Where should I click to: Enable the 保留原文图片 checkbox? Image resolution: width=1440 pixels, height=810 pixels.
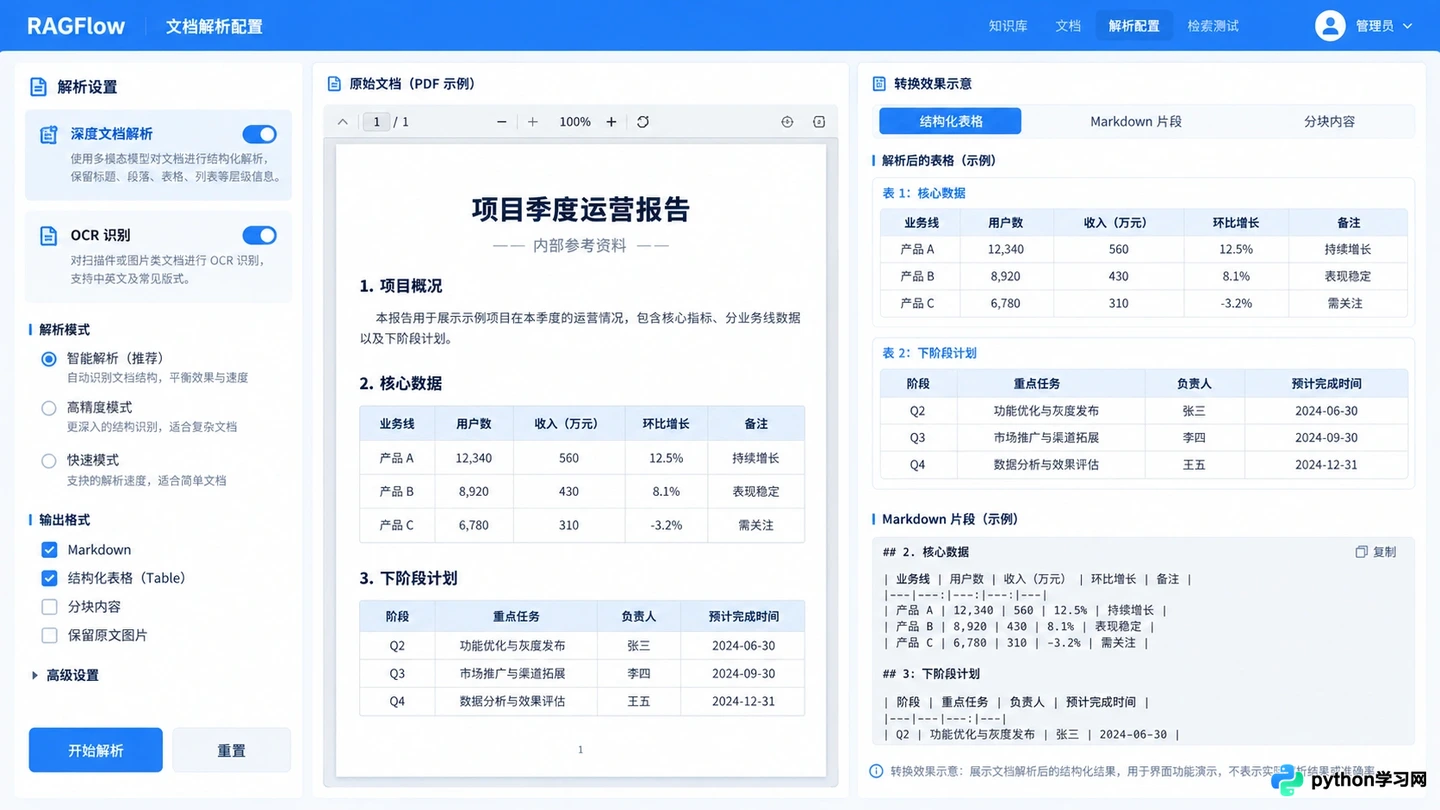click(x=49, y=635)
